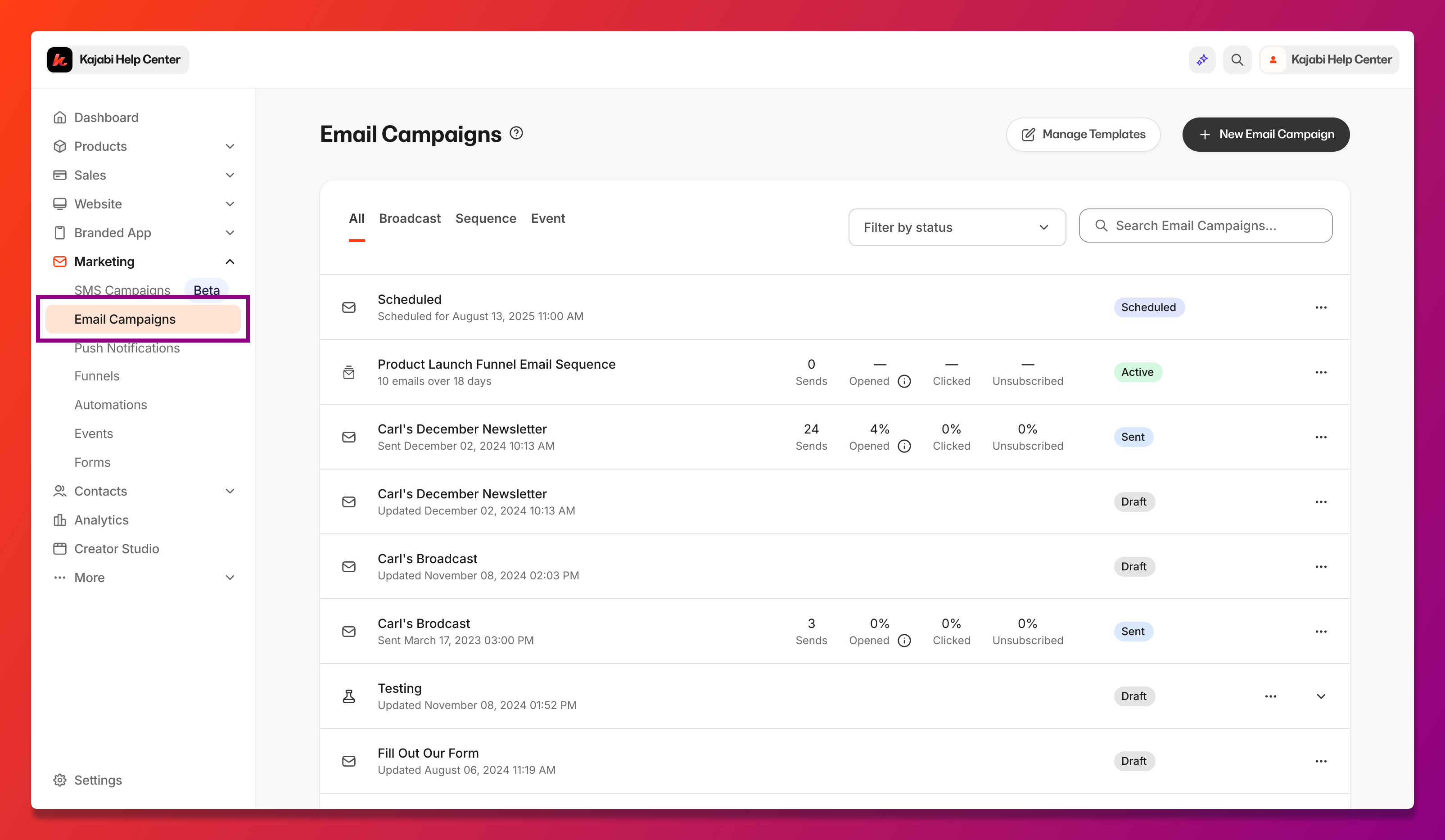Click Opened info icon in Carl's Brodcast row
Viewport: 1445px width, 840px height.
[904, 641]
